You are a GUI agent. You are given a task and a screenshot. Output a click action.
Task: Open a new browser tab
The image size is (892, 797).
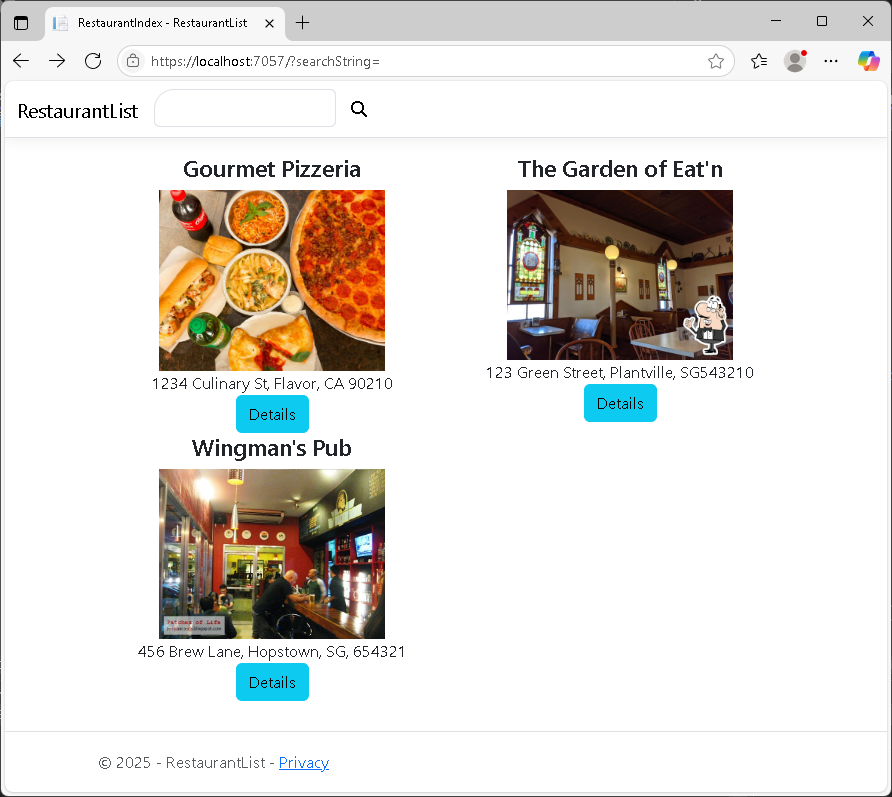coord(303,23)
